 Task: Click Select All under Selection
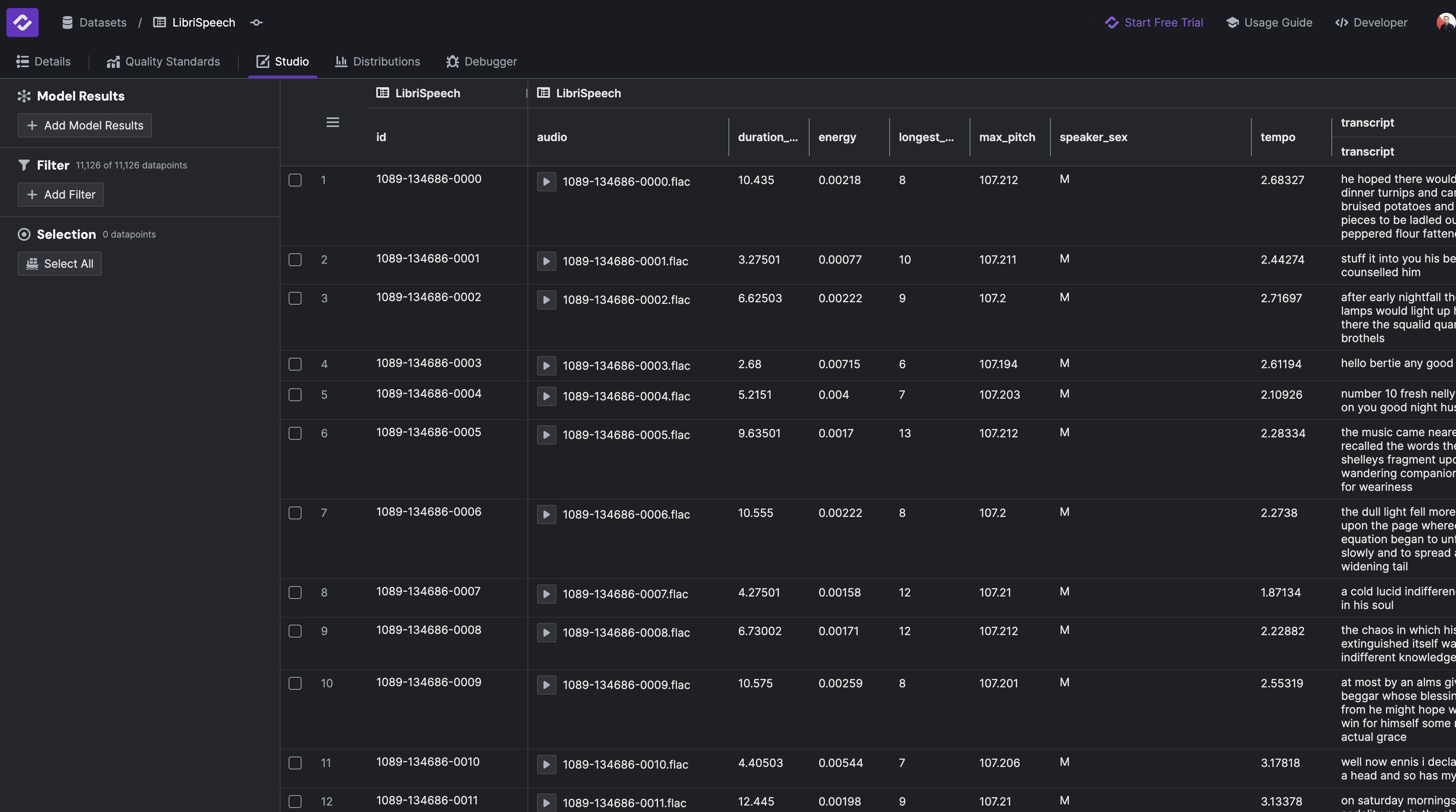click(x=59, y=263)
